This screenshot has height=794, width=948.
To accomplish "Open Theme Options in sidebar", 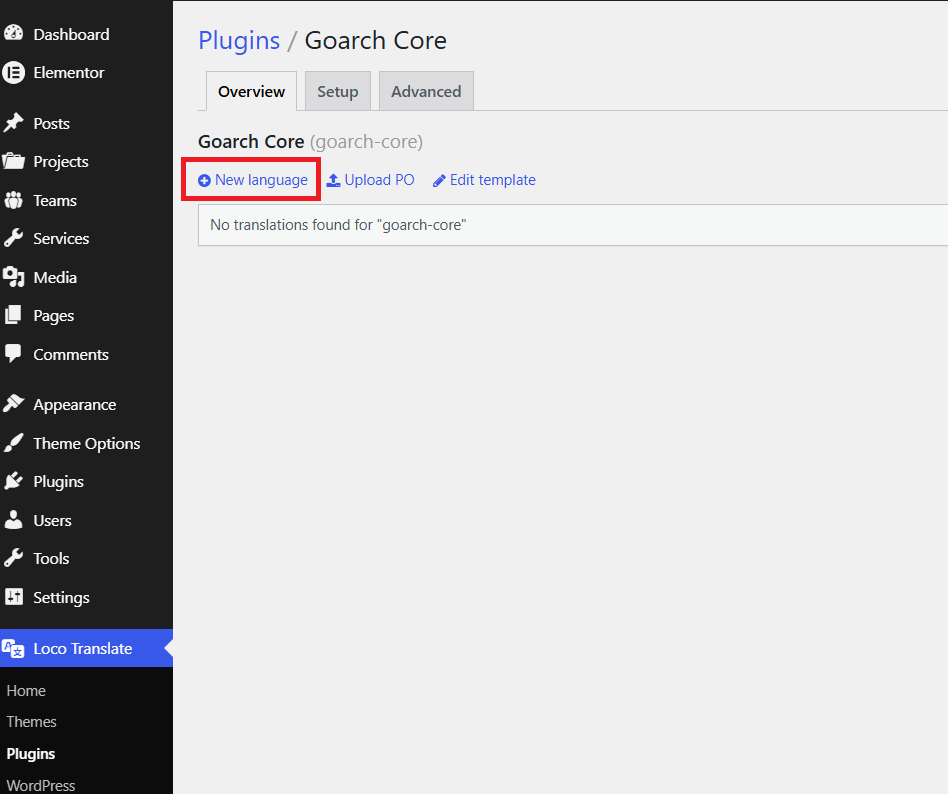I will click(x=86, y=443).
